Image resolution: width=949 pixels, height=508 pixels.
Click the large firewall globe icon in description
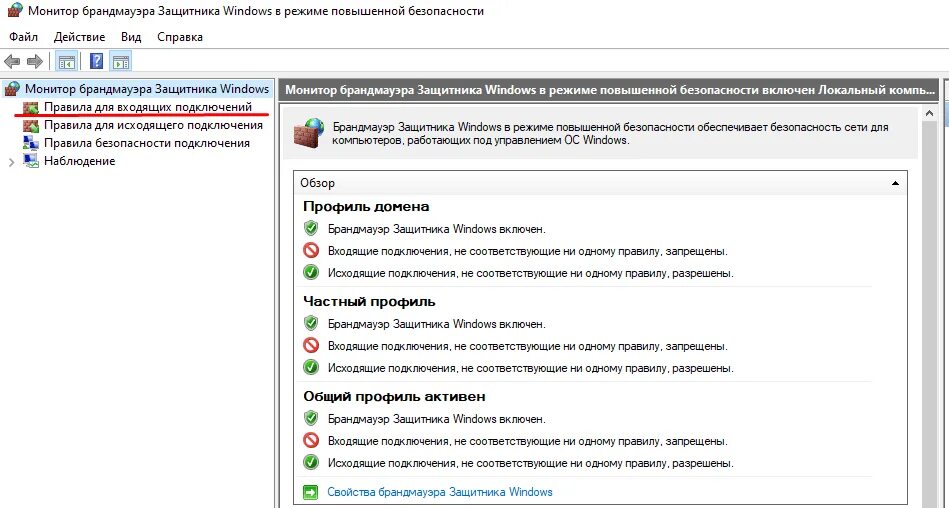tap(309, 132)
